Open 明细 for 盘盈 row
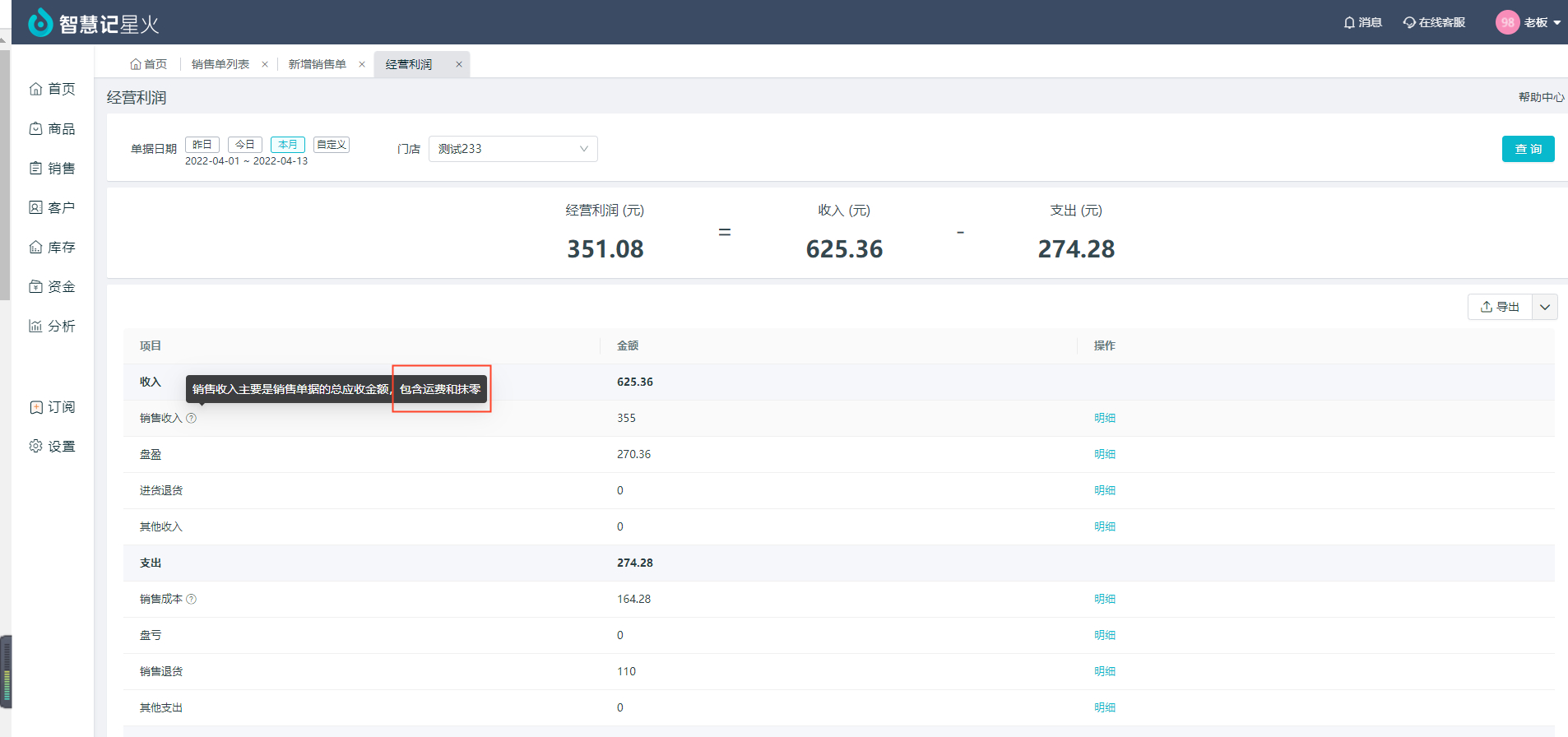1568x737 pixels. (1105, 454)
